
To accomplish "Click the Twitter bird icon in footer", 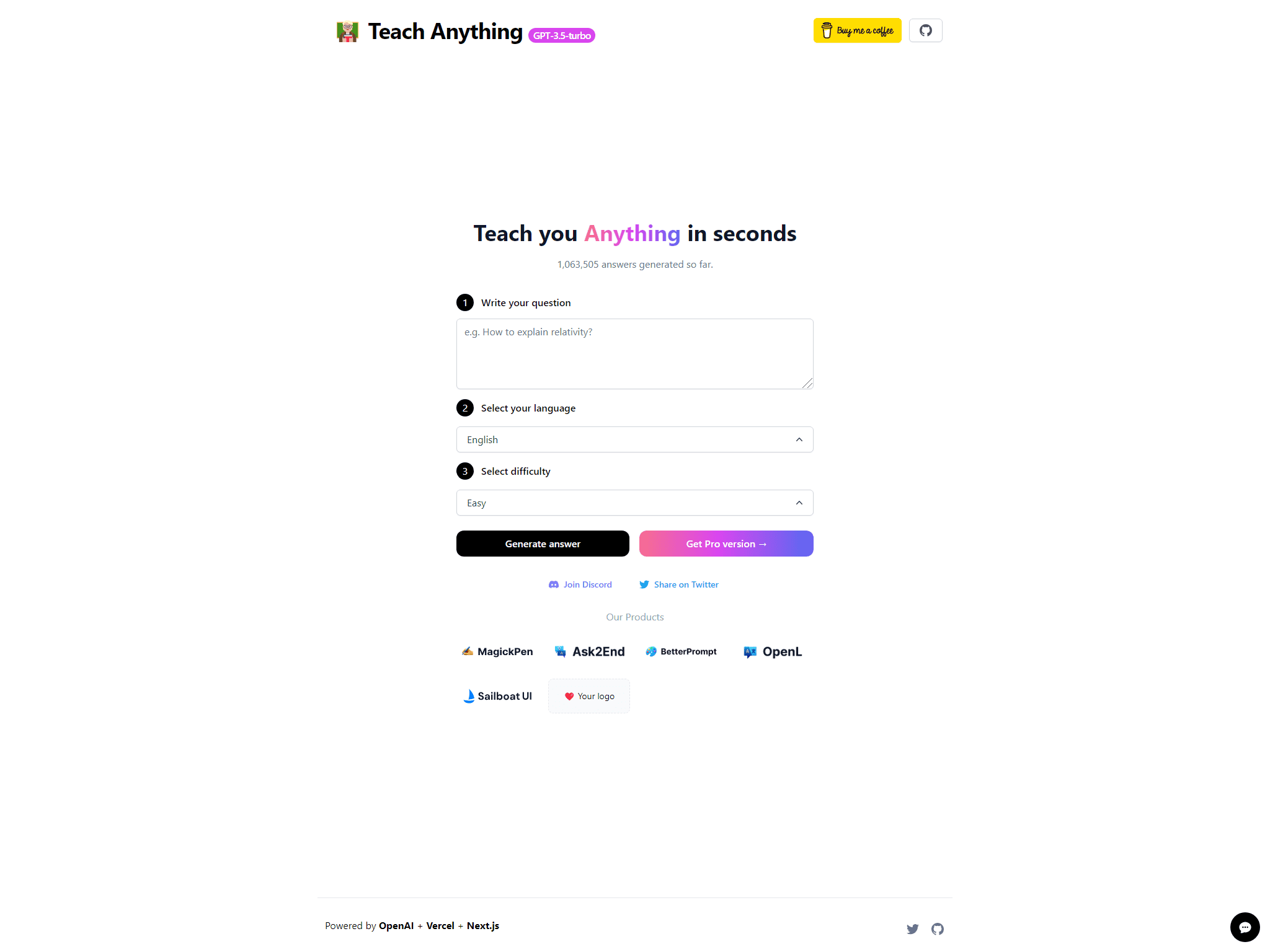I will coord(912,928).
